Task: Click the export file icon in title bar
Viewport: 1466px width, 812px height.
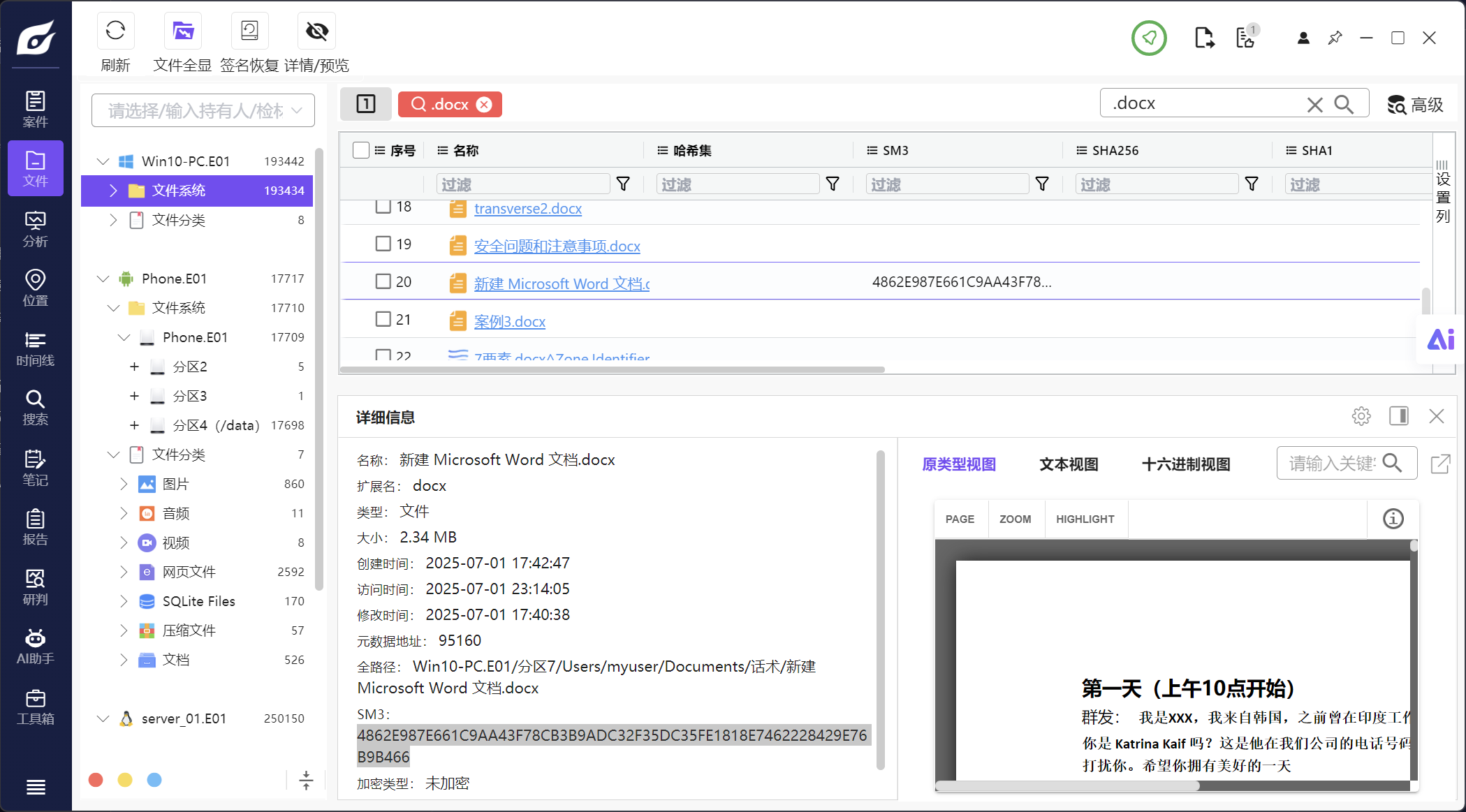Action: pyautogui.click(x=1204, y=38)
